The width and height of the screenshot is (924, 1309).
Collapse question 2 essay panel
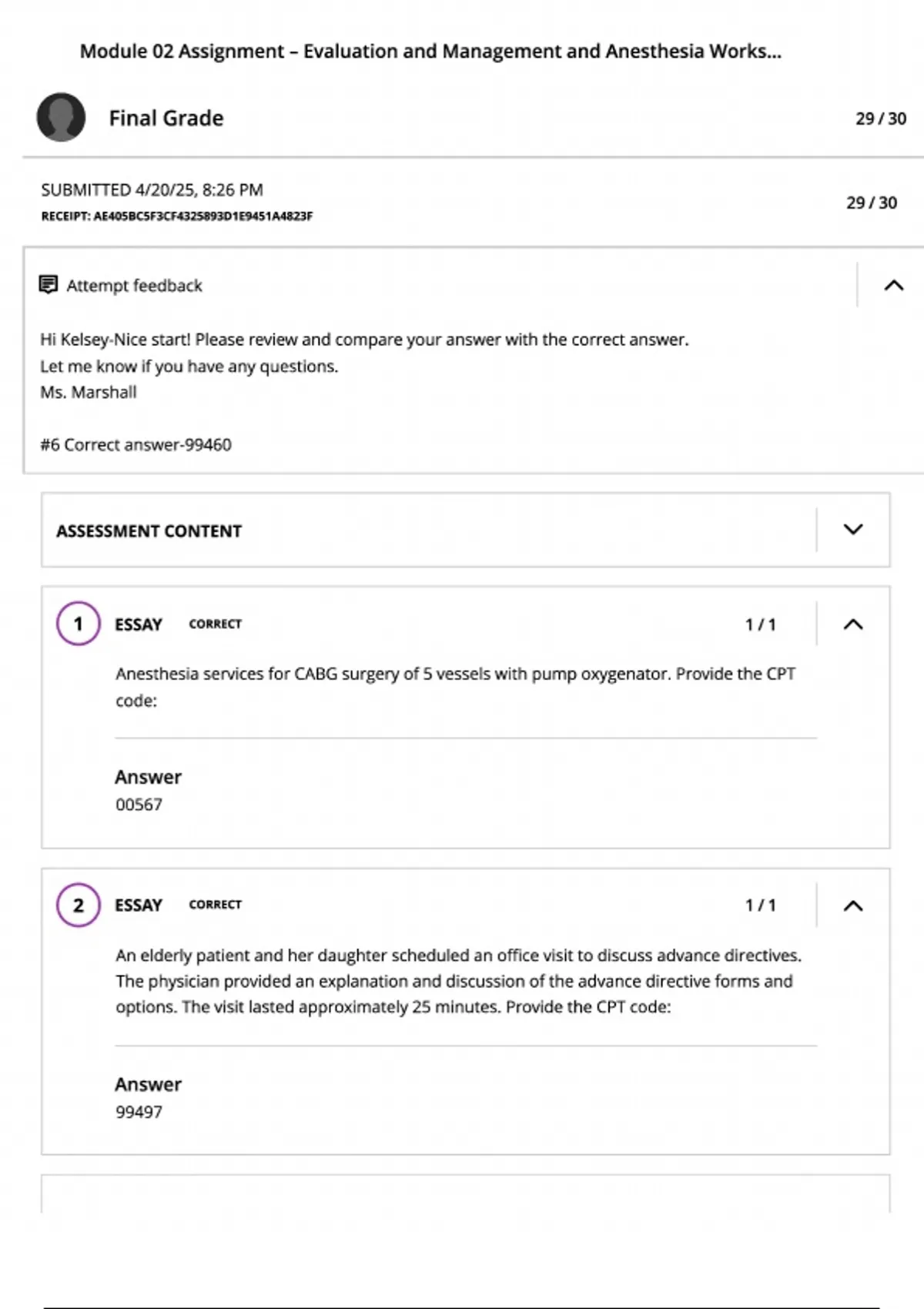tap(852, 906)
